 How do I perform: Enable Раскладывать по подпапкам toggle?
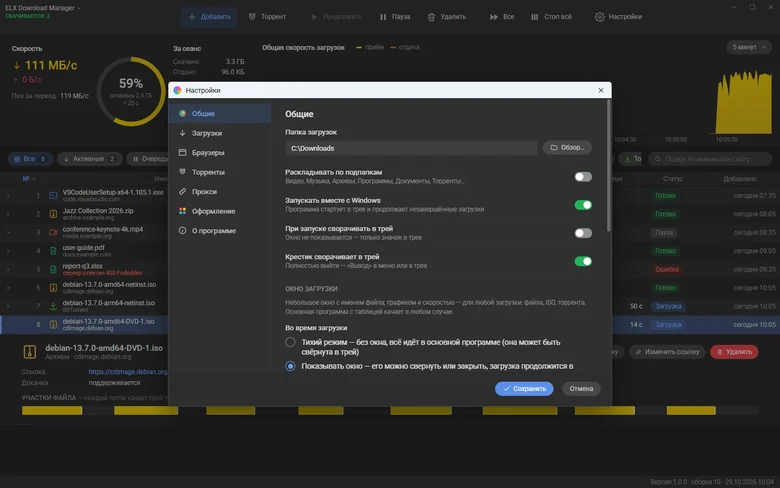[583, 177]
